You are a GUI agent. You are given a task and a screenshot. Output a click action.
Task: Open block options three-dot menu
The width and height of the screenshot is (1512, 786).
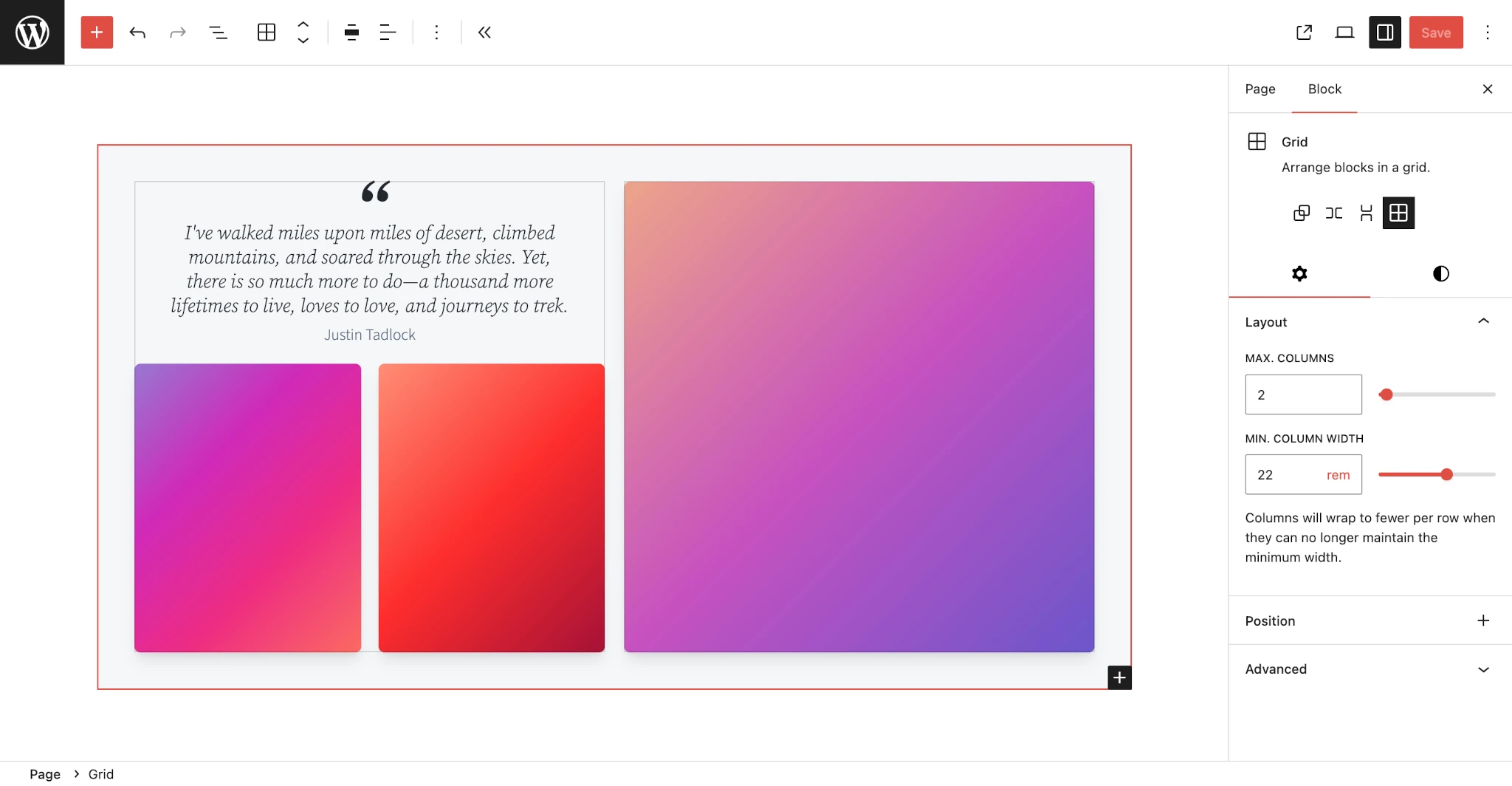[436, 33]
